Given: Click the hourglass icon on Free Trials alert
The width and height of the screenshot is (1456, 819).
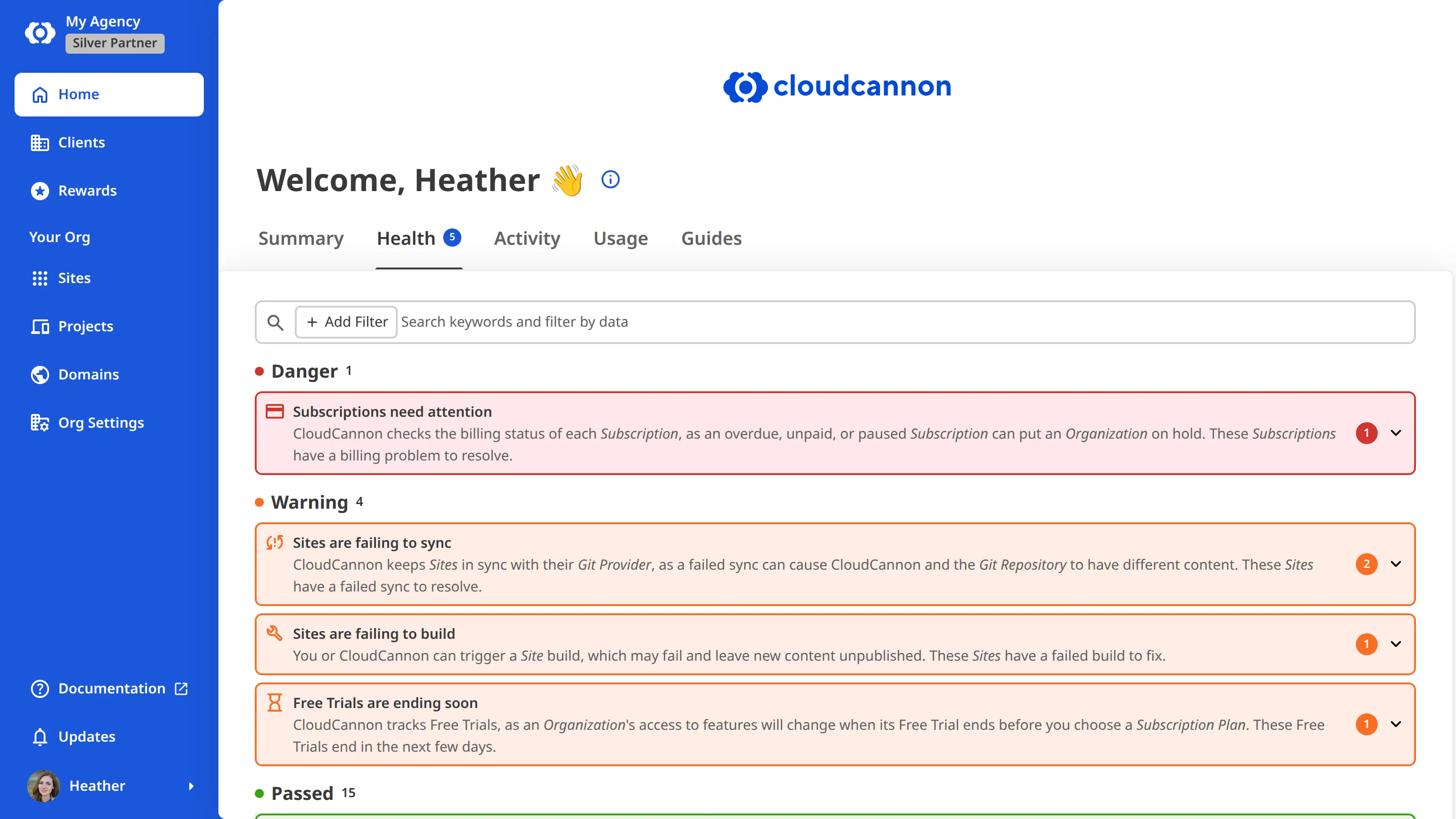Looking at the screenshot, I should (275, 703).
